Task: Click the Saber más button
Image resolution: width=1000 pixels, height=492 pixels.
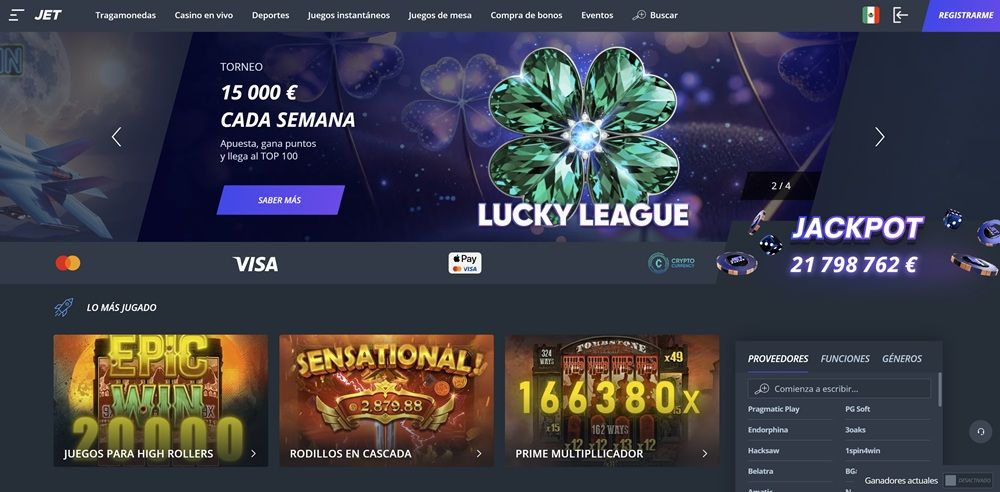Action: pyautogui.click(x=280, y=200)
